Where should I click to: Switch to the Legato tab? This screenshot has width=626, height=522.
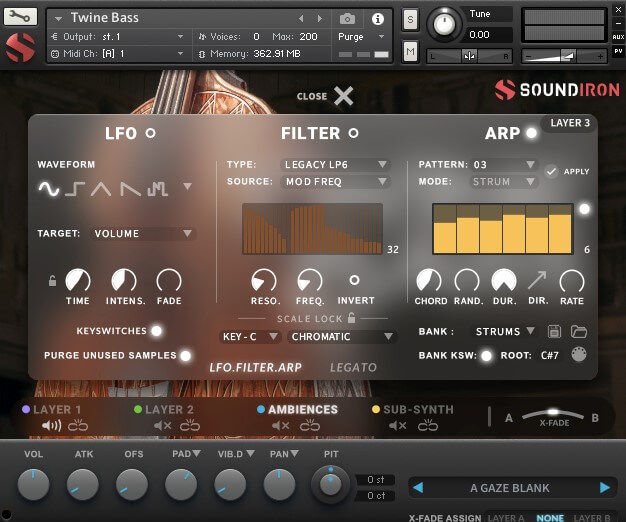coord(353,367)
